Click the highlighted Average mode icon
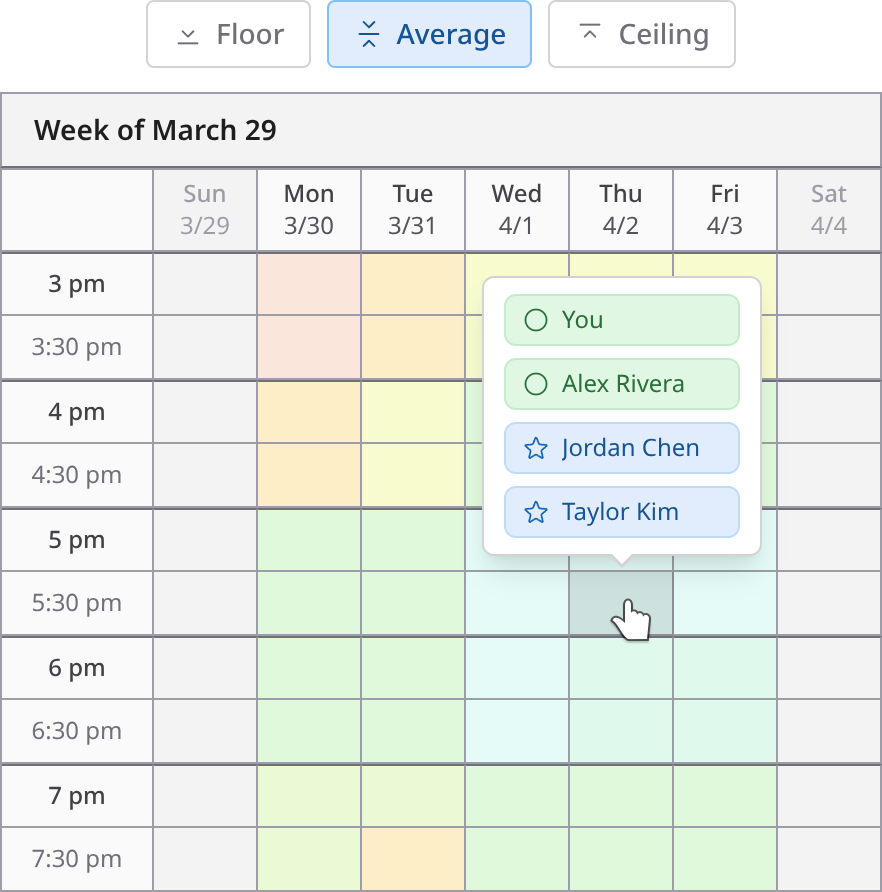Screen dimensions: 882x892 (368, 34)
